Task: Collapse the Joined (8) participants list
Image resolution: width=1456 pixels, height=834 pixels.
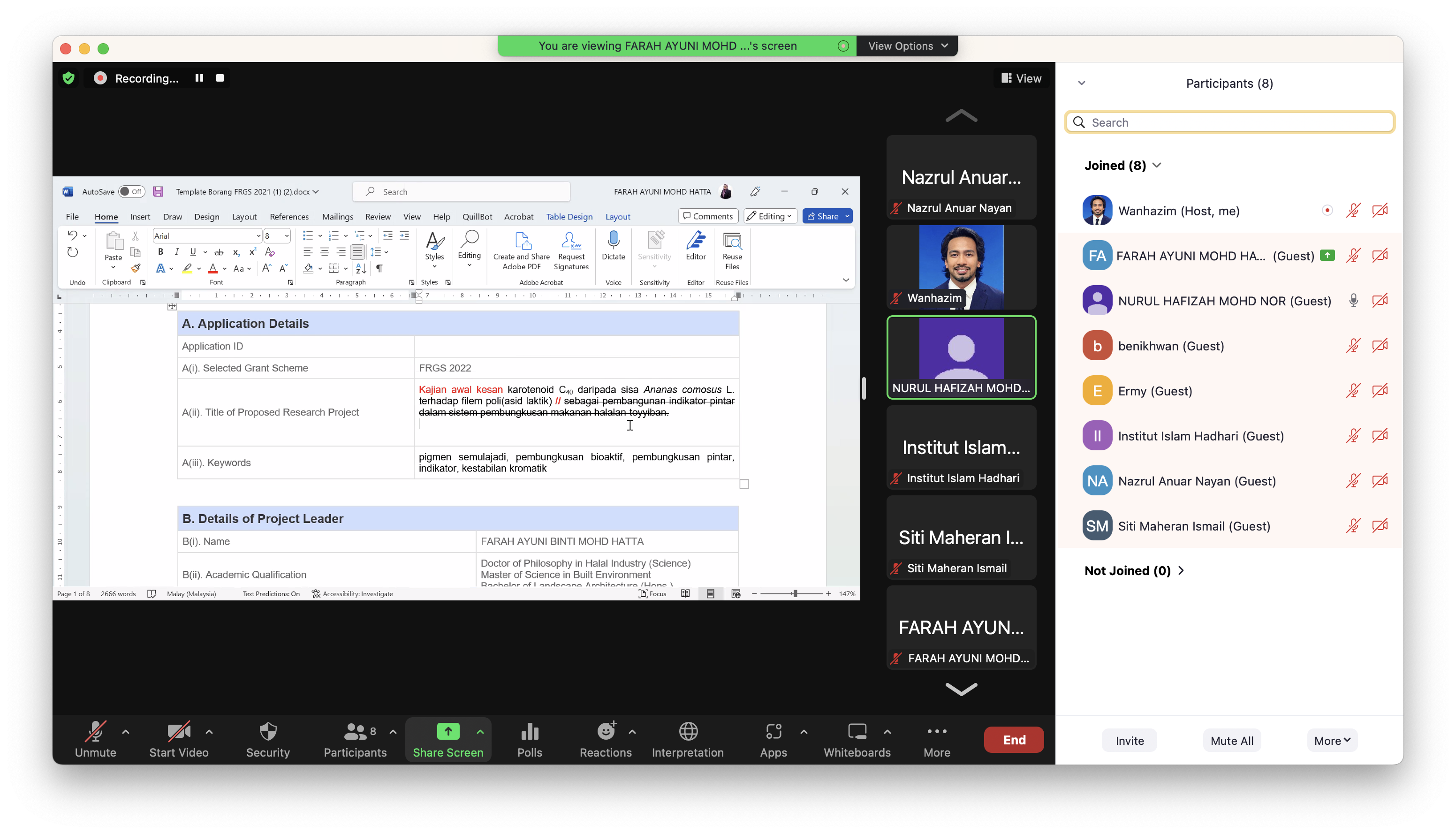Action: point(1156,166)
